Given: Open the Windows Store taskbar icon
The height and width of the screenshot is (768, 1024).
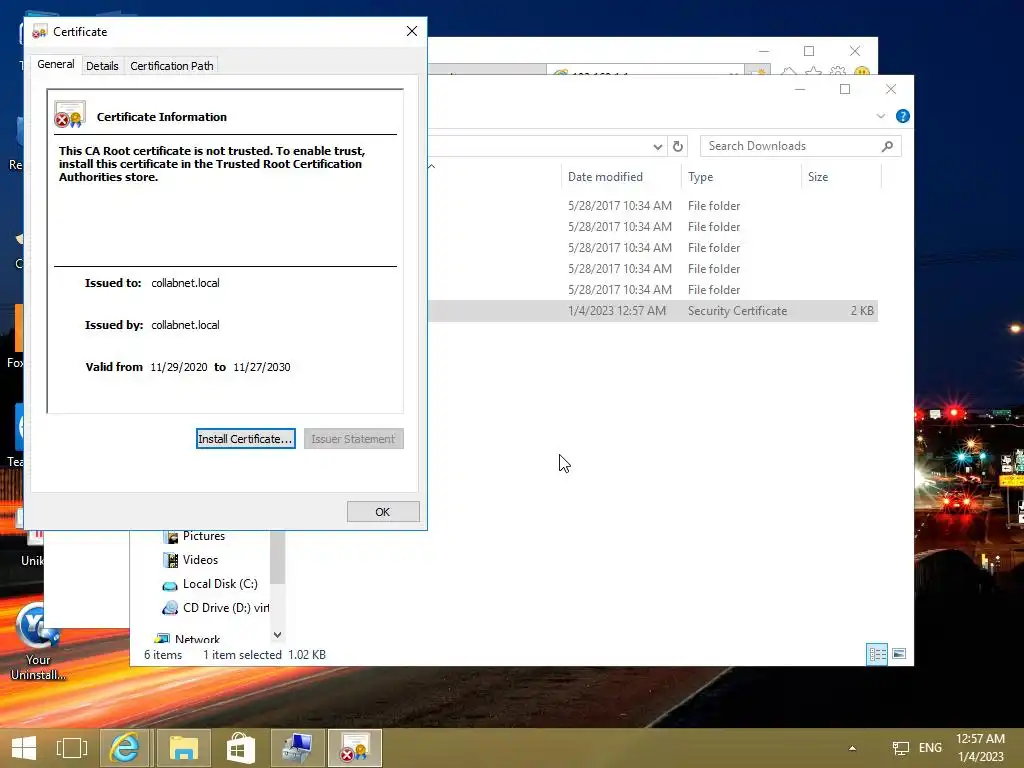Looking at the screenshot, I should tap(240, 748).
